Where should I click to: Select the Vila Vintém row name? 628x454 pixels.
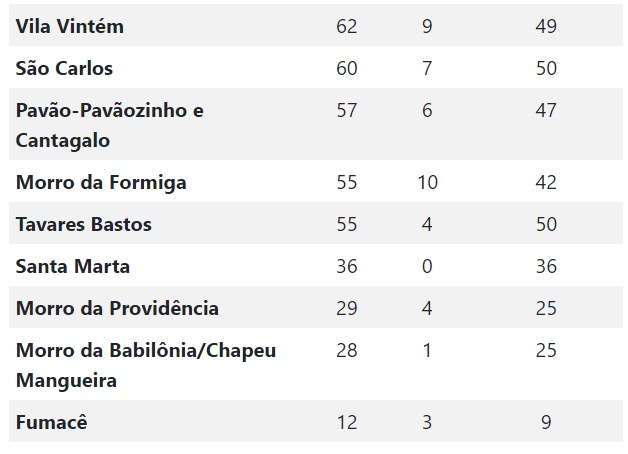coord(70,26)
